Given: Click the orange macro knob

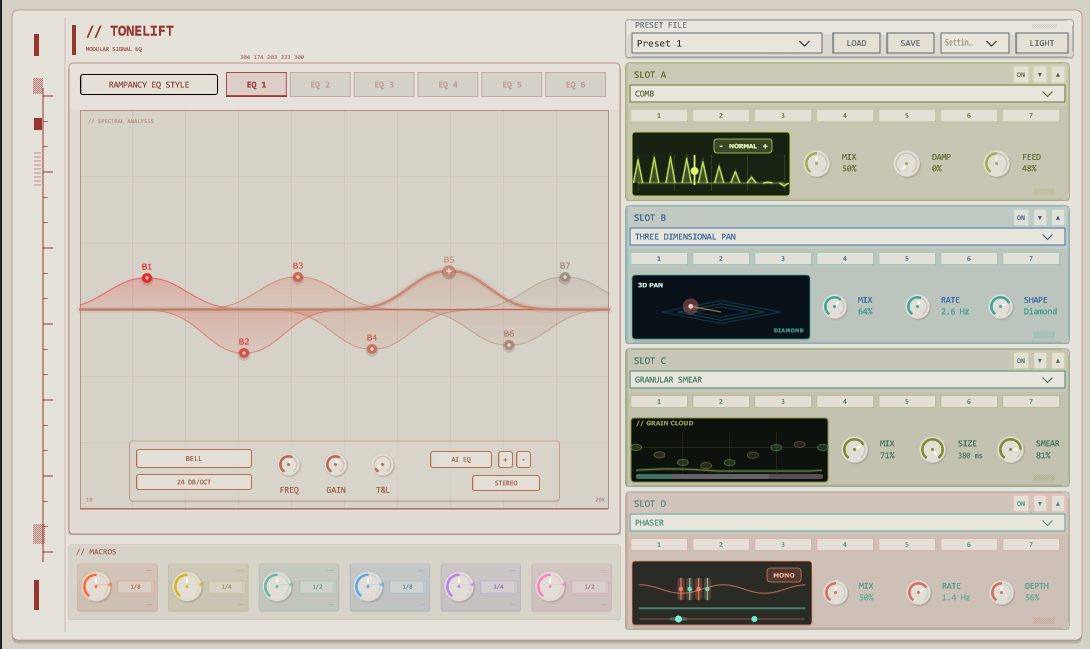Looking at the screenshot, I should click(97, 587).
